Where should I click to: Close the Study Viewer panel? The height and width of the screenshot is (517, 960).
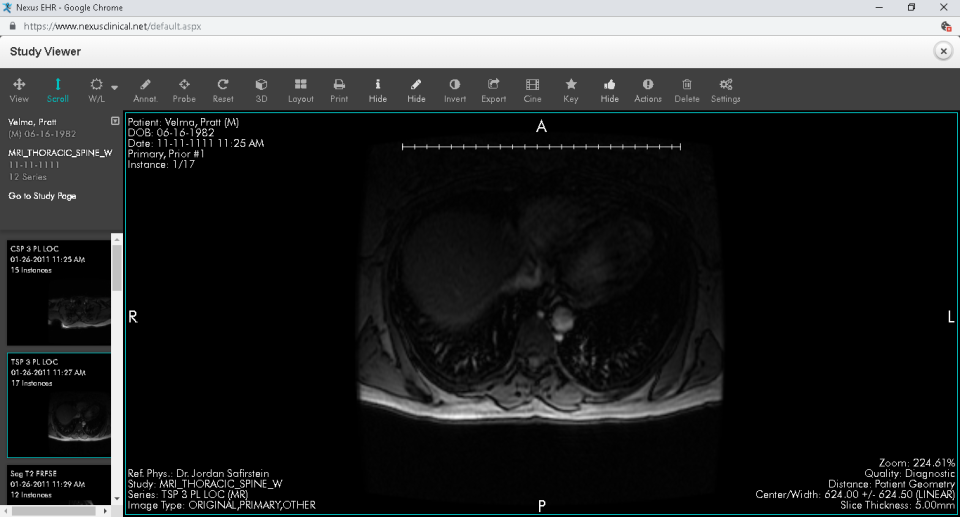[943, 51]
